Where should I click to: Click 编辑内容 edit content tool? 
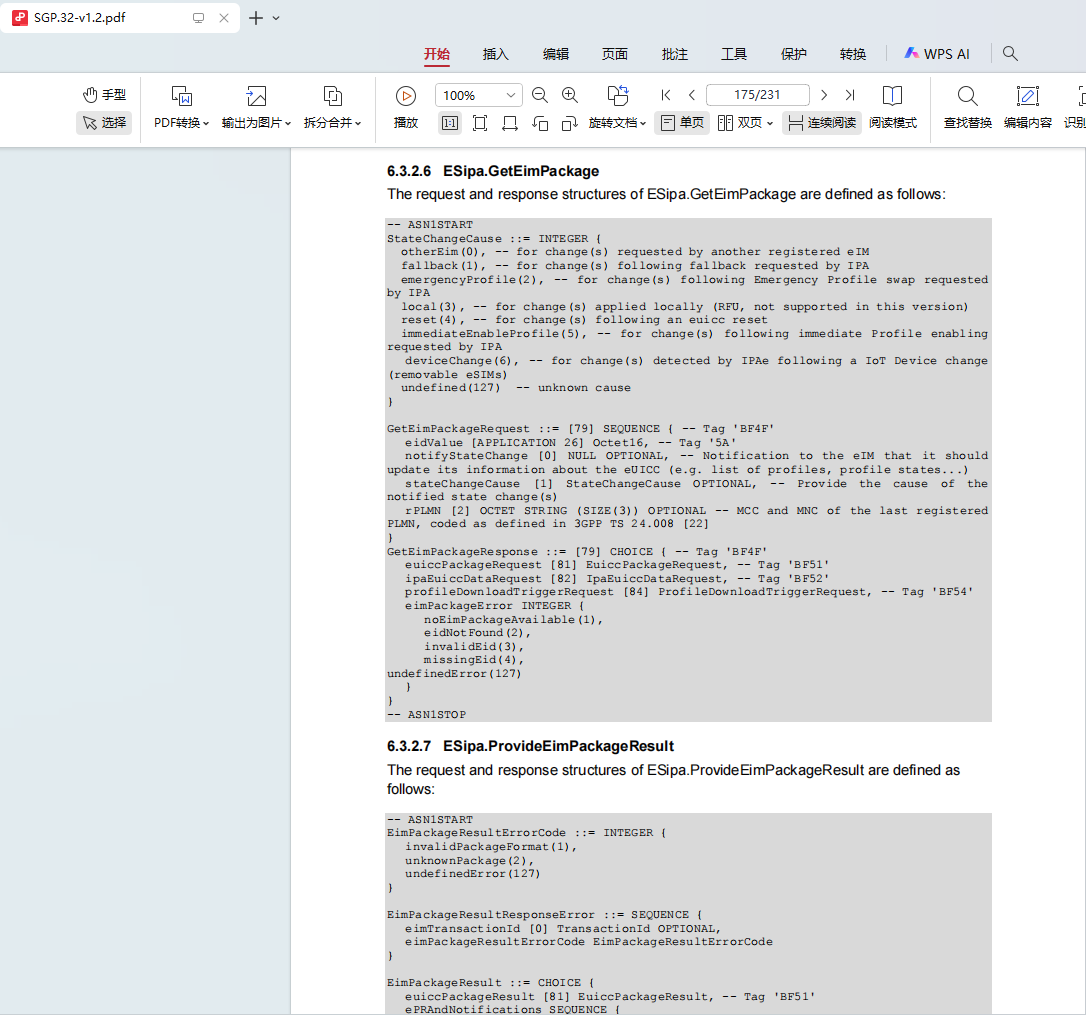tap(1028, 107)
